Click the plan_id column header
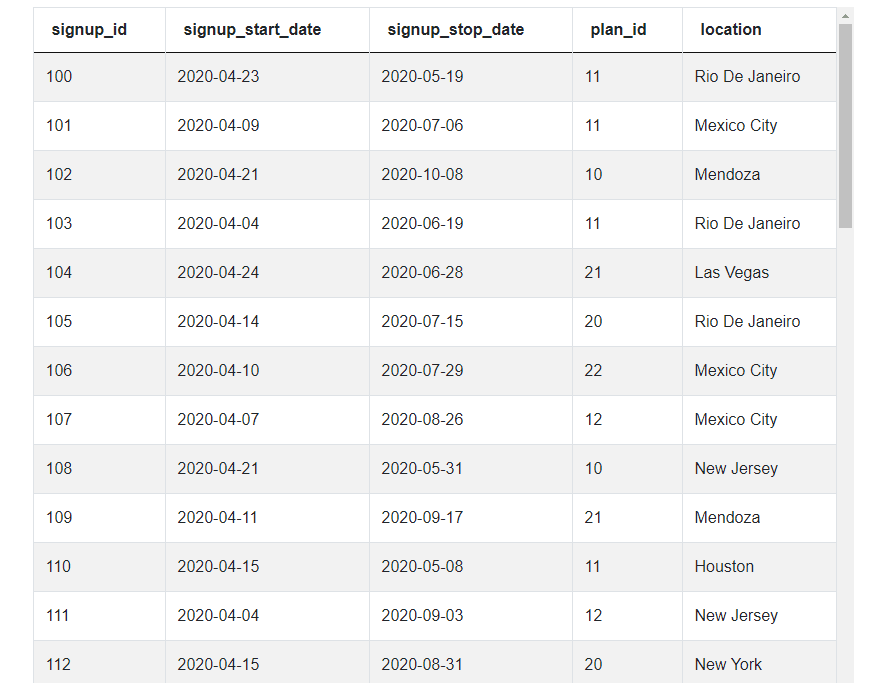889x683 pixels. [616, 30]
